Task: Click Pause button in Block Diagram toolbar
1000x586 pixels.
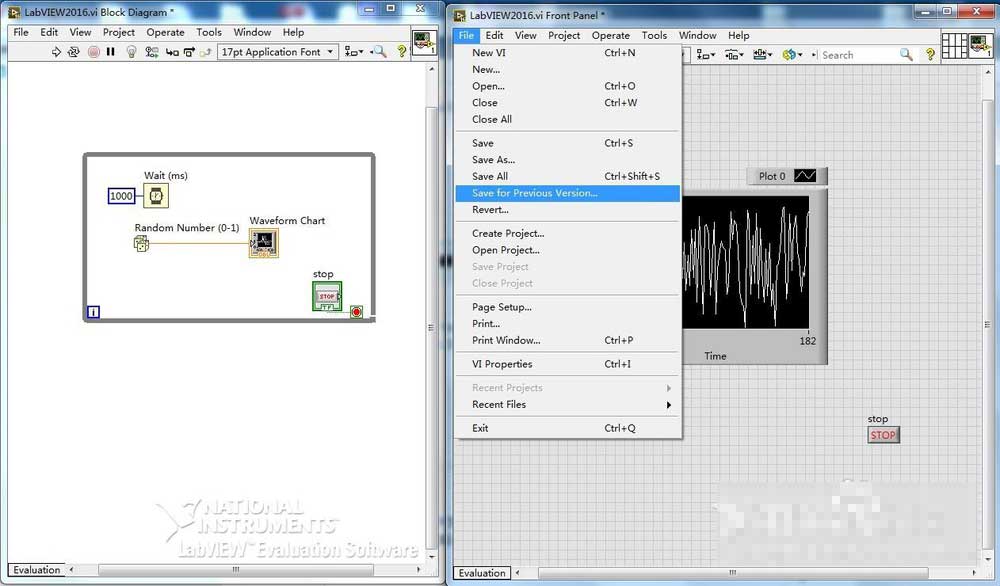Action: coord(110,52)
